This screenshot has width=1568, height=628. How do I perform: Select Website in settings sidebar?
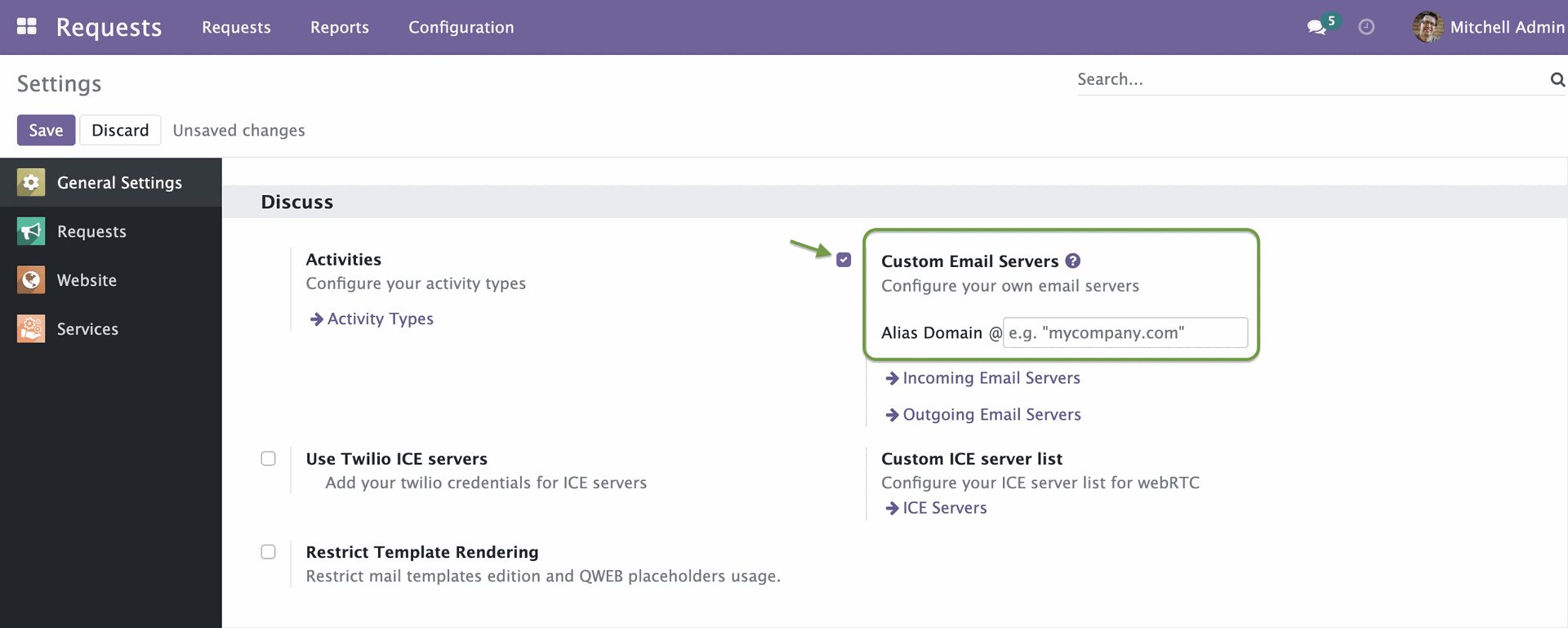[x=111, y=280]
